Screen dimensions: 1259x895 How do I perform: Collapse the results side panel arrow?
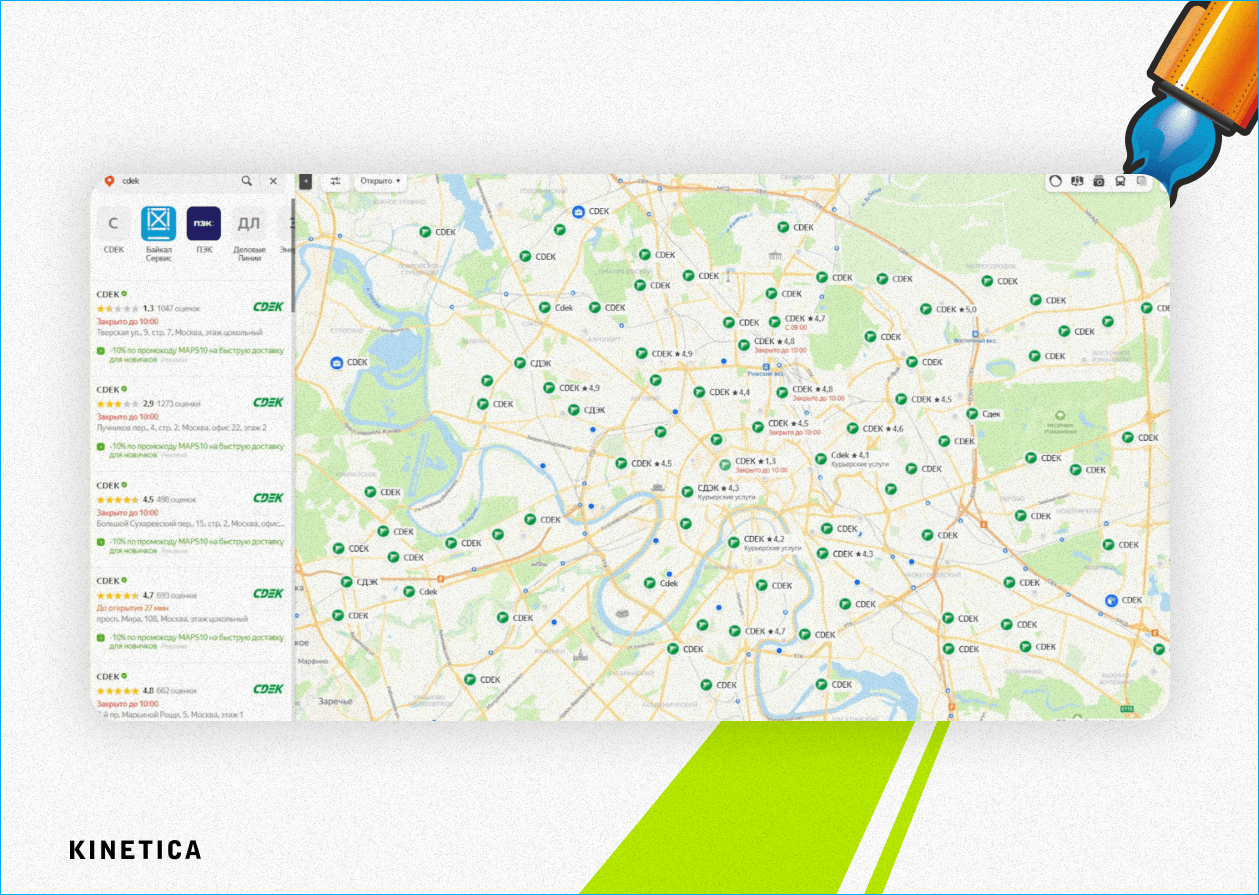point(306,181)
